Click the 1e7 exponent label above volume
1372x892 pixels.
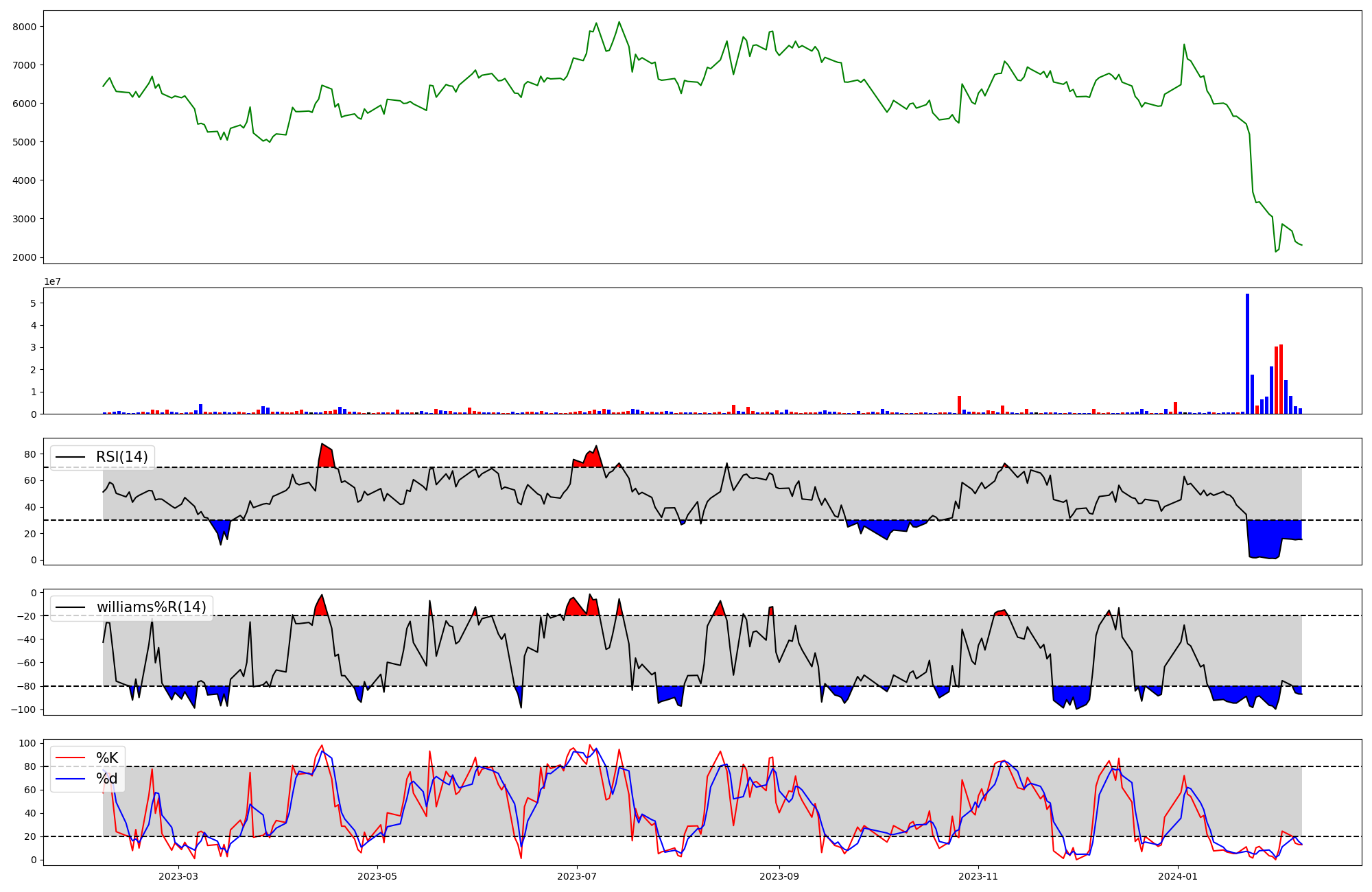(52, 281)
